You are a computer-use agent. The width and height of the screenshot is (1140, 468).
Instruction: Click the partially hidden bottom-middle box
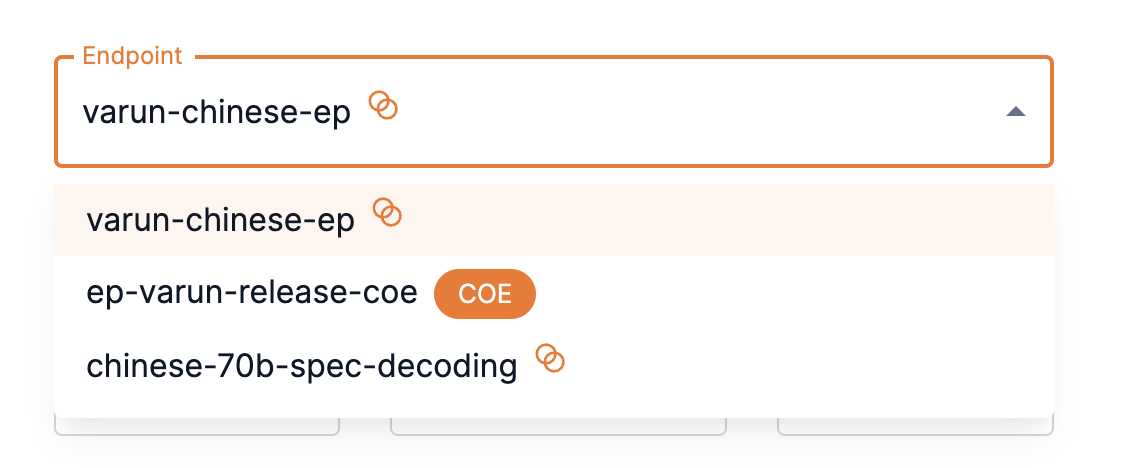(558, 427)
